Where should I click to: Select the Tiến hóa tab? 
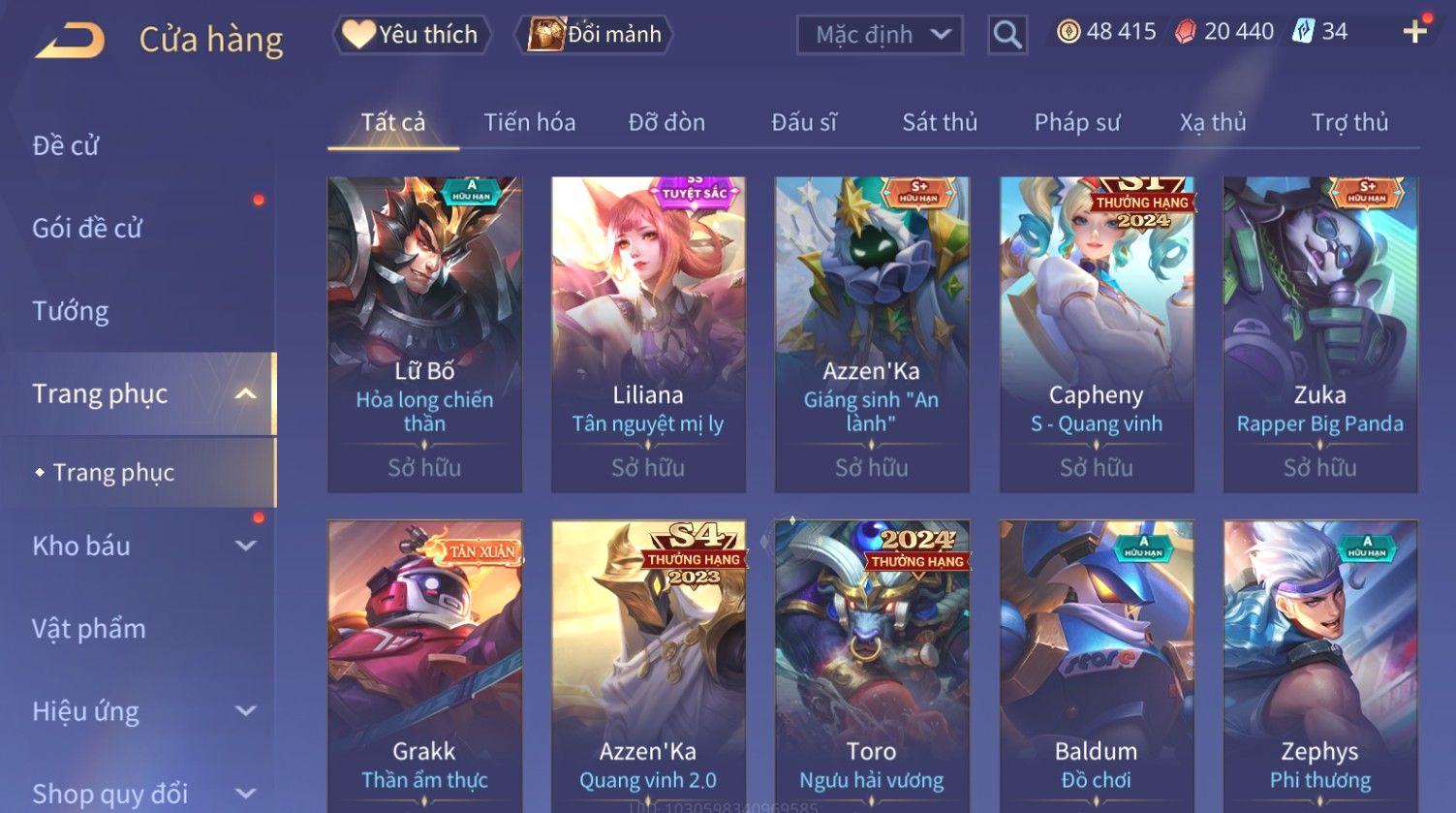[x=530, y=122]
